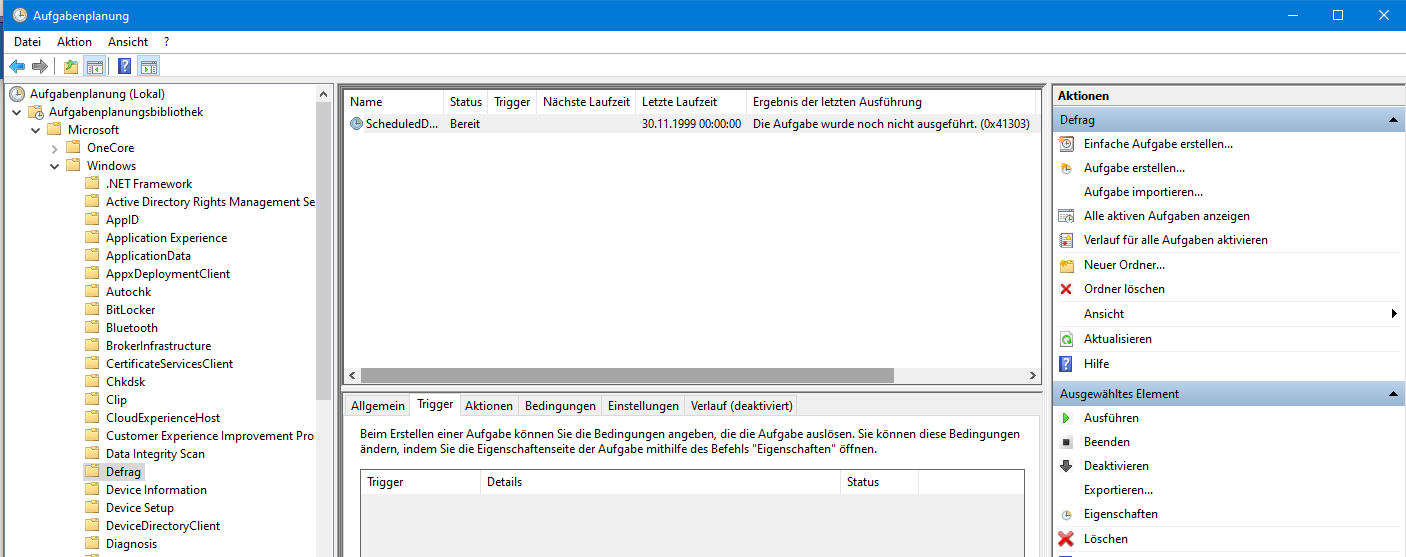Select the .NET Framework folder

[149, 184]
